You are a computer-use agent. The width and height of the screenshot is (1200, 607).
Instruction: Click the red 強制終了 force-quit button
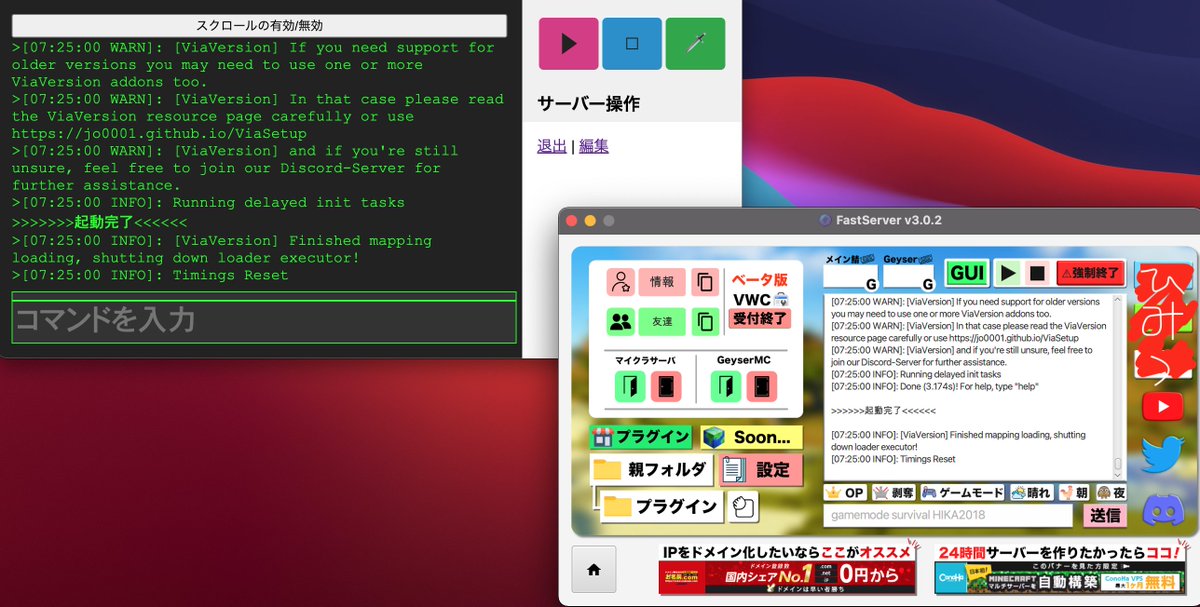pos(1091,273)
